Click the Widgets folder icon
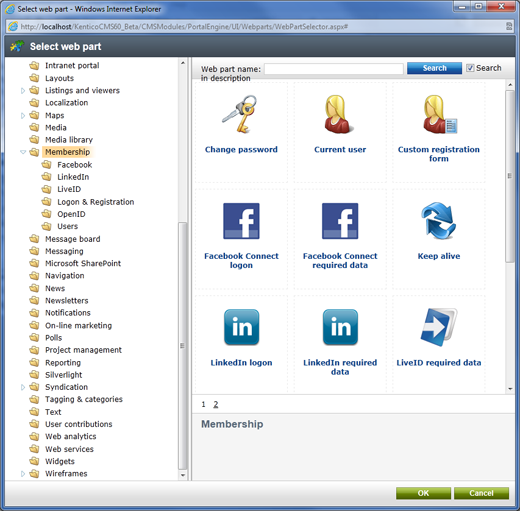The width and height of the screenshot is (520, 511). tap(34, 461)
